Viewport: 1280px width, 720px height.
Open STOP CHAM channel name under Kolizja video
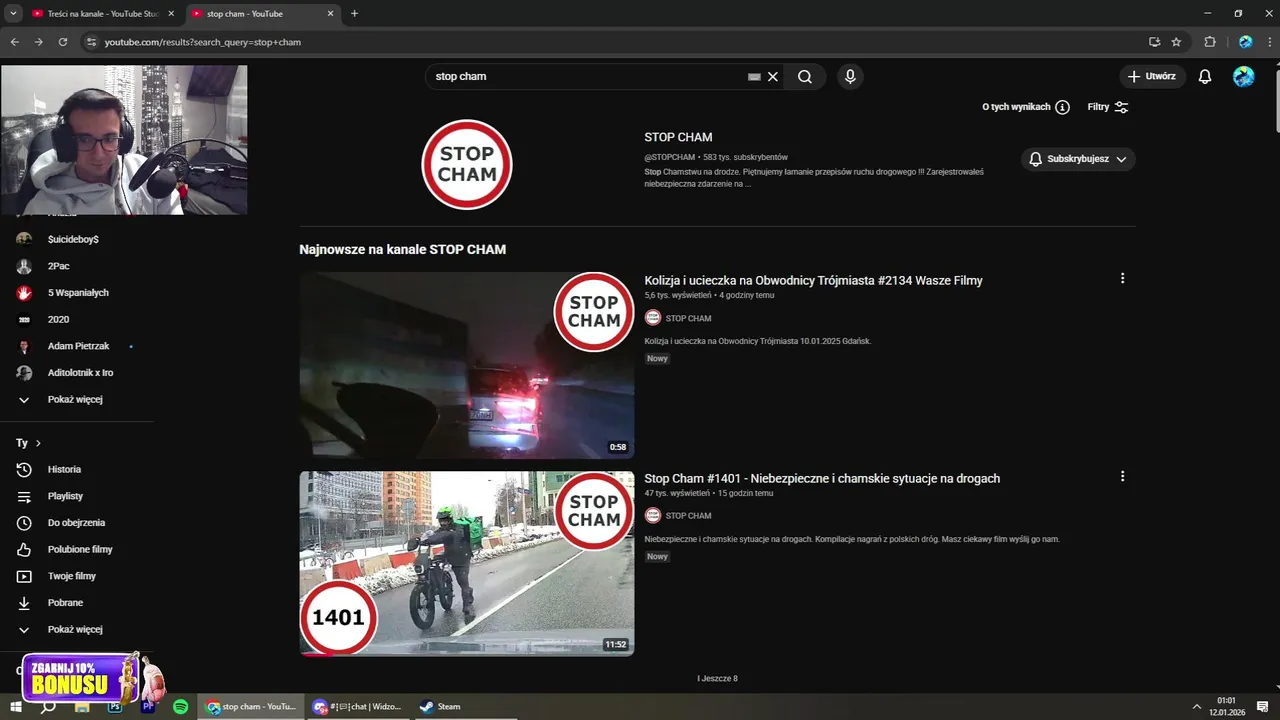coord(688,318)
